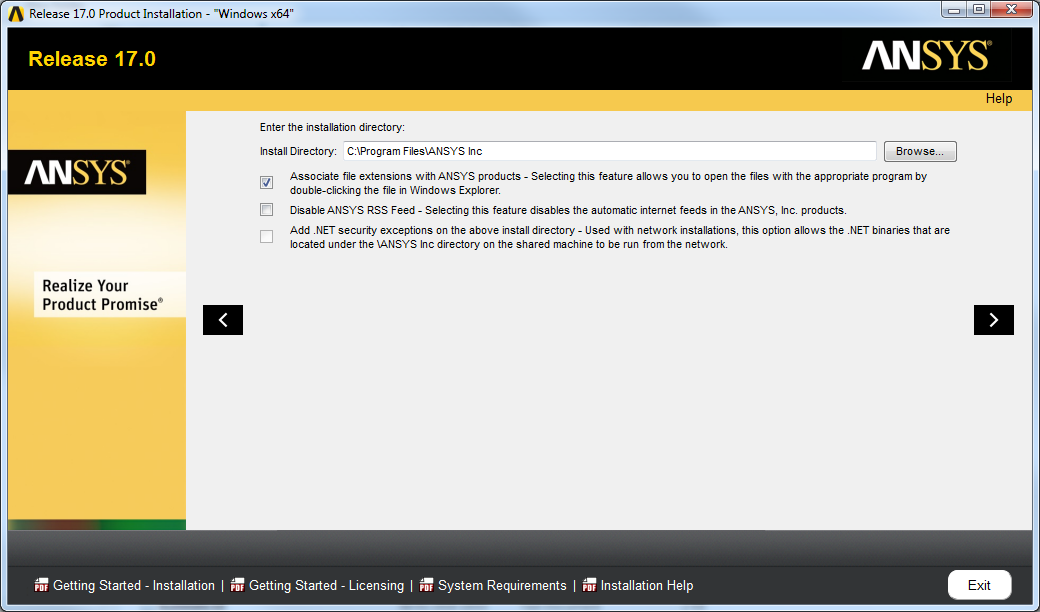
Task: Open the Installation Help text link
Action: pos(647,585)
